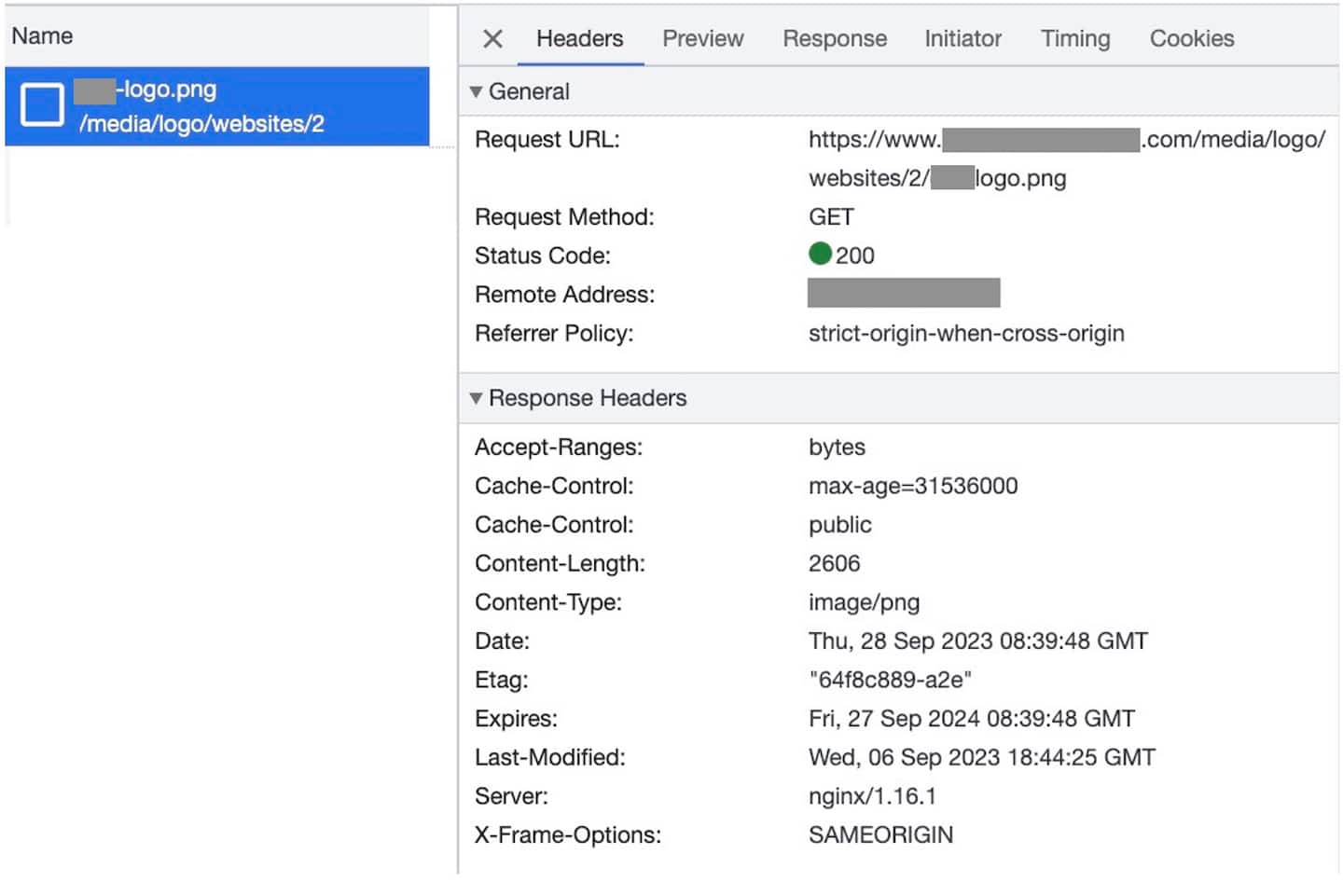Select the max-age=31536000 Cache-Control value
Image resolution: width=1343 pixels, height=896 pixels.
click(912, 487)
